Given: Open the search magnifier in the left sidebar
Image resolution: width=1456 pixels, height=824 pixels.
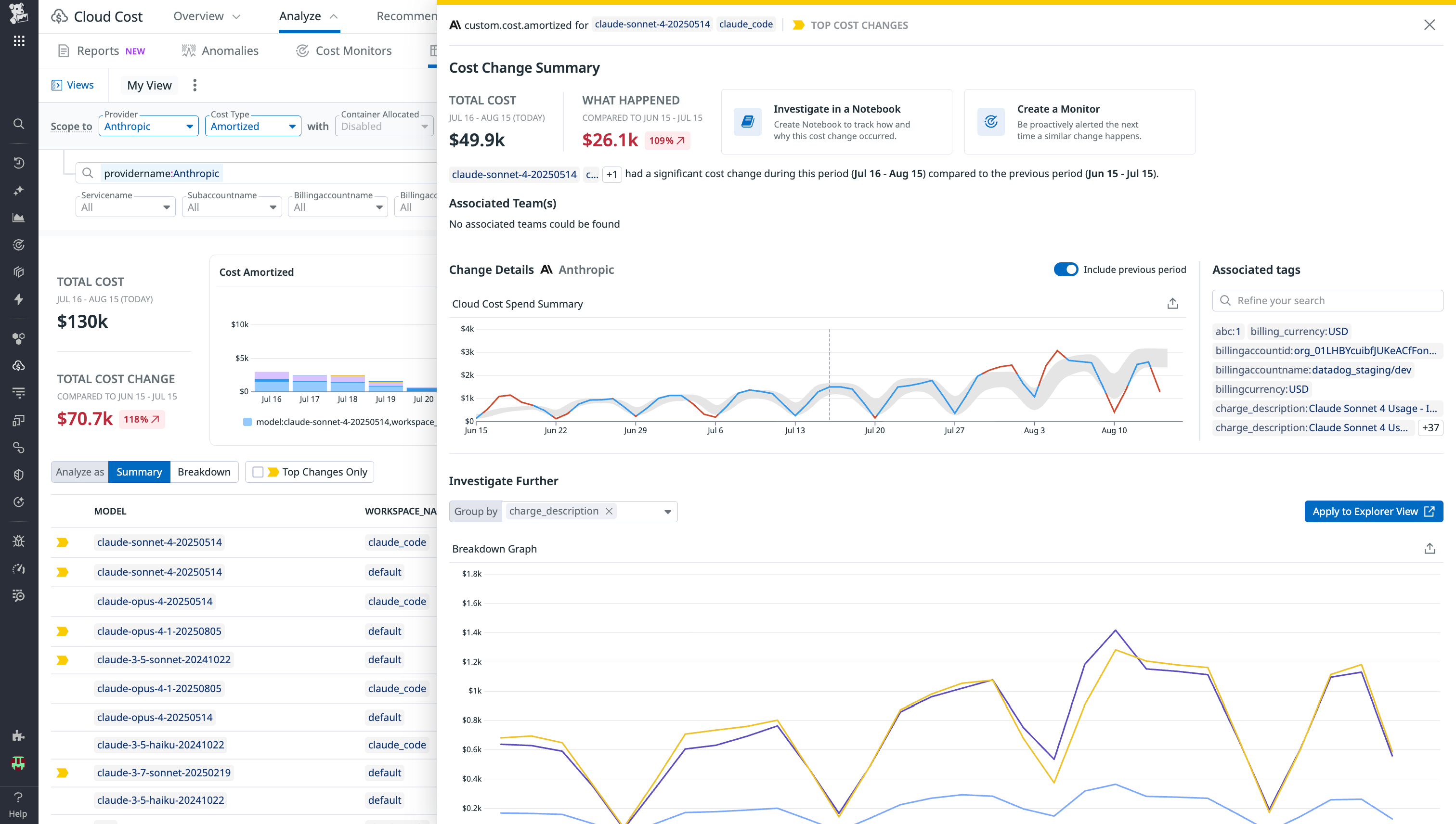Looking at the screenshot, I should (x=19, y=123).
